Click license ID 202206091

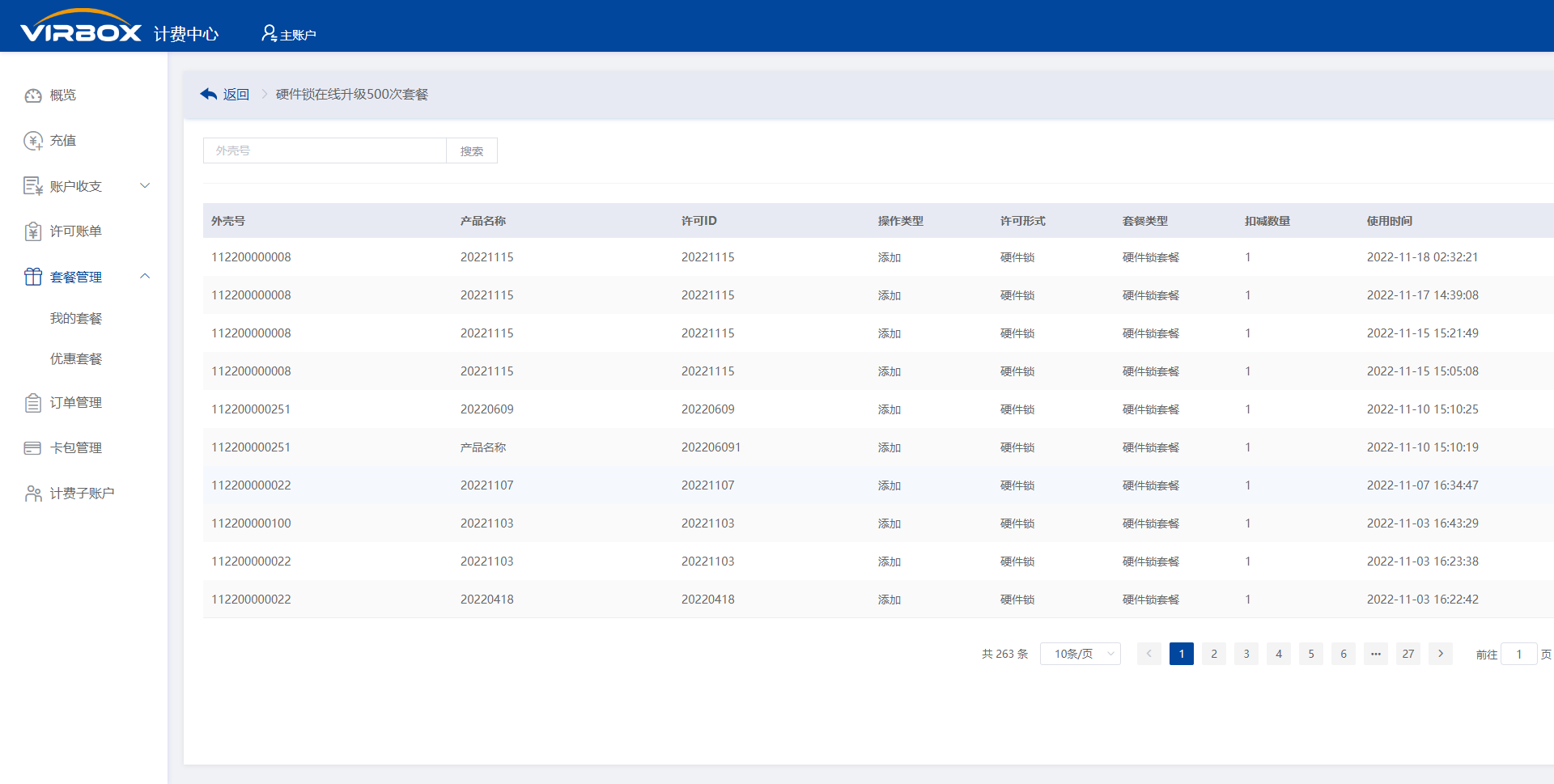click(x=711, y=447)
